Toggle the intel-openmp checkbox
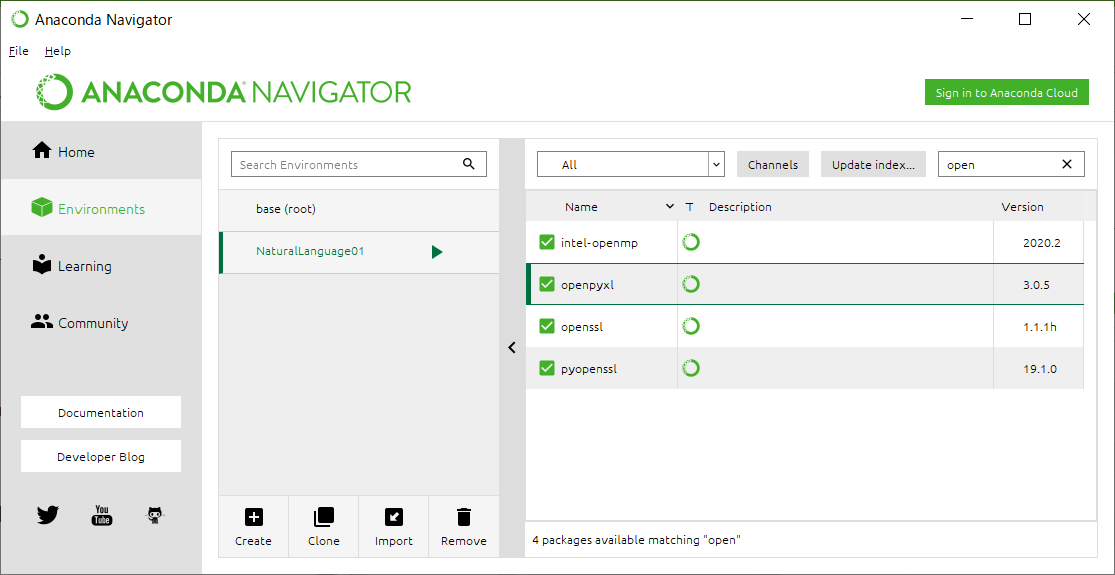 pyautogui.click(x=546, y=242)
